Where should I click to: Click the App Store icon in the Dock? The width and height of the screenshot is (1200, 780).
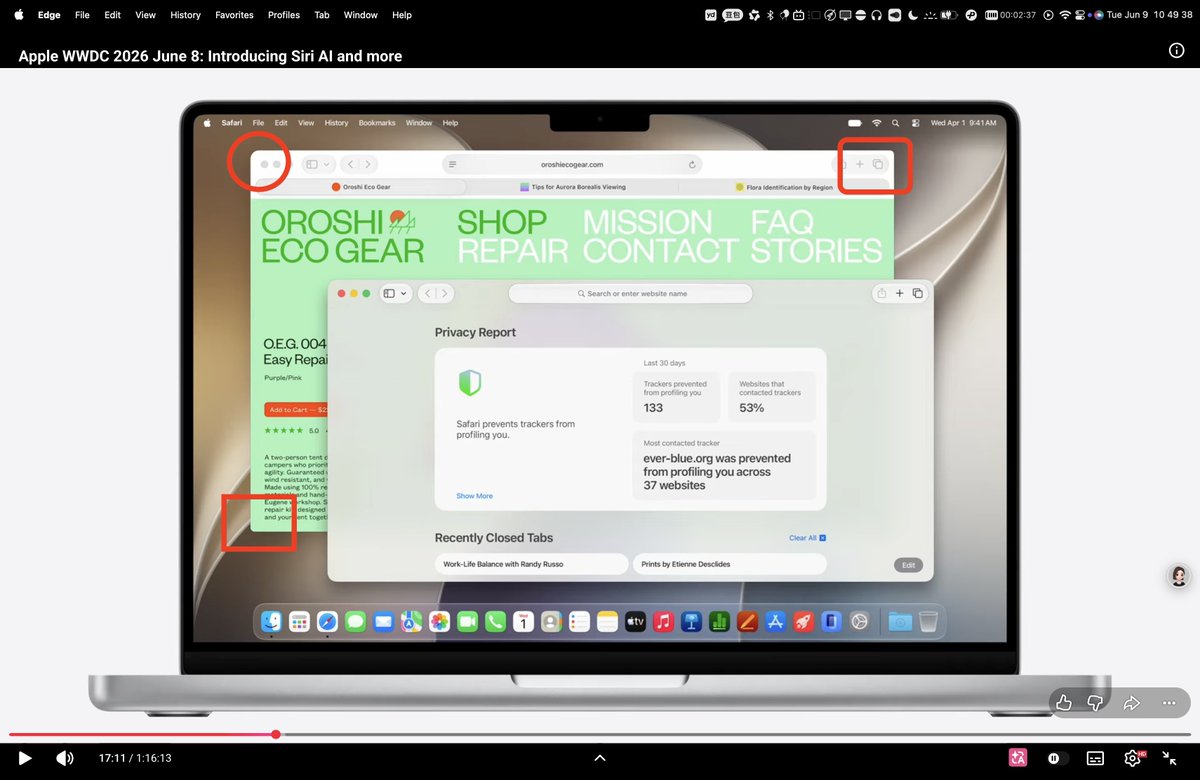(x=775, y=621)
